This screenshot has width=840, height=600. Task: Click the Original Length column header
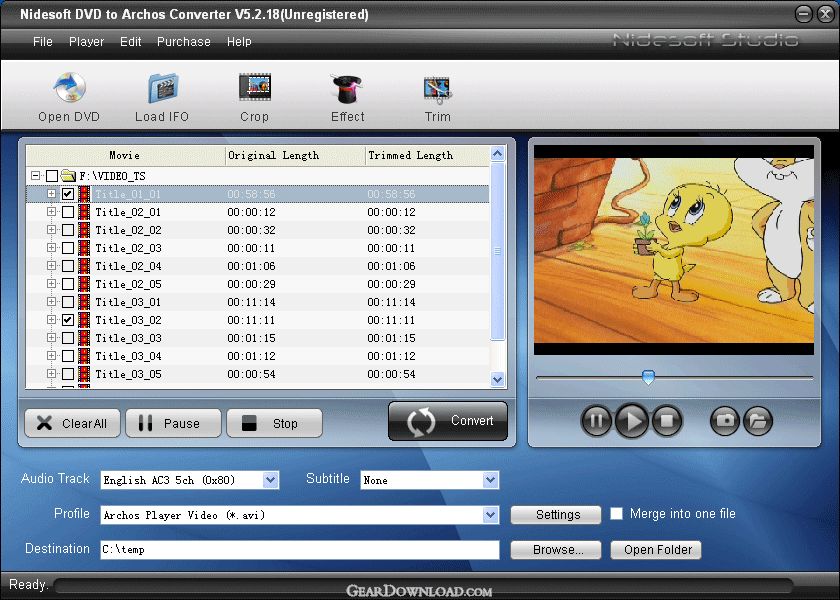click(x=295, y=155)
